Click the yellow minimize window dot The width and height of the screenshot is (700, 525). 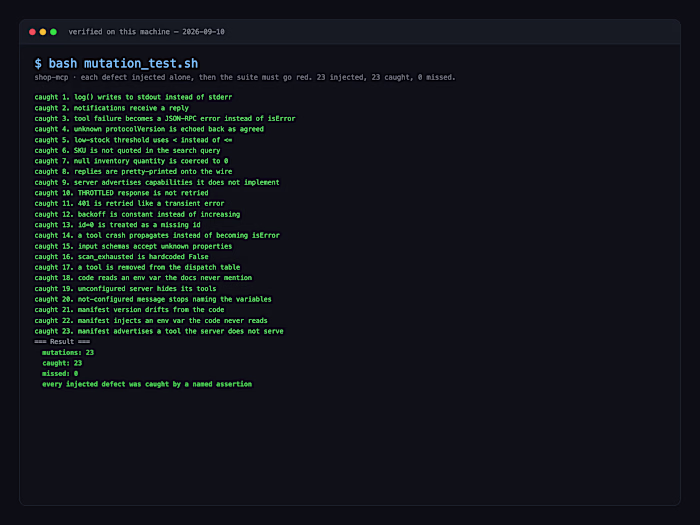point(43,32)
